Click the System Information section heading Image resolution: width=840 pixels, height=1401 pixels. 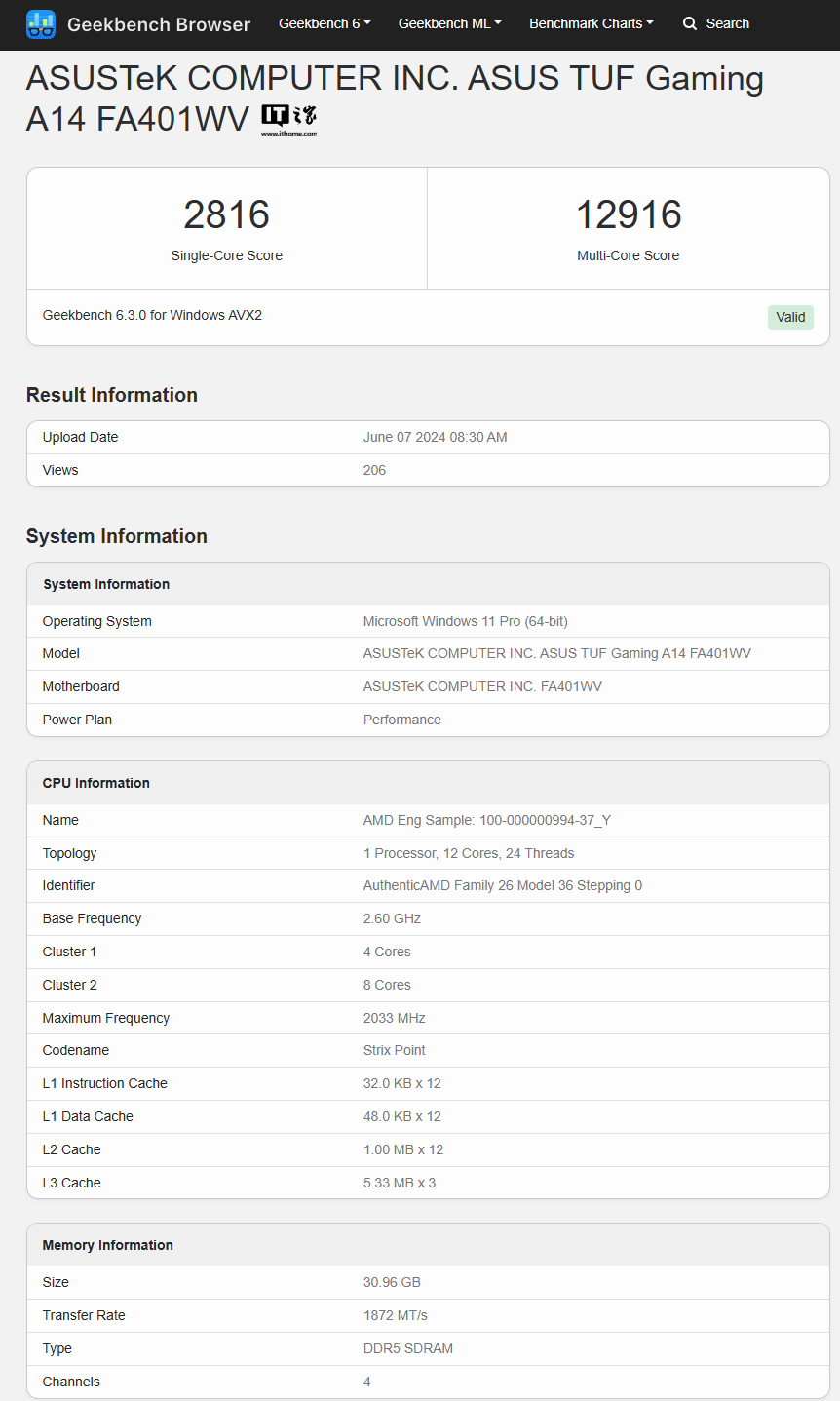coord(117,536)
